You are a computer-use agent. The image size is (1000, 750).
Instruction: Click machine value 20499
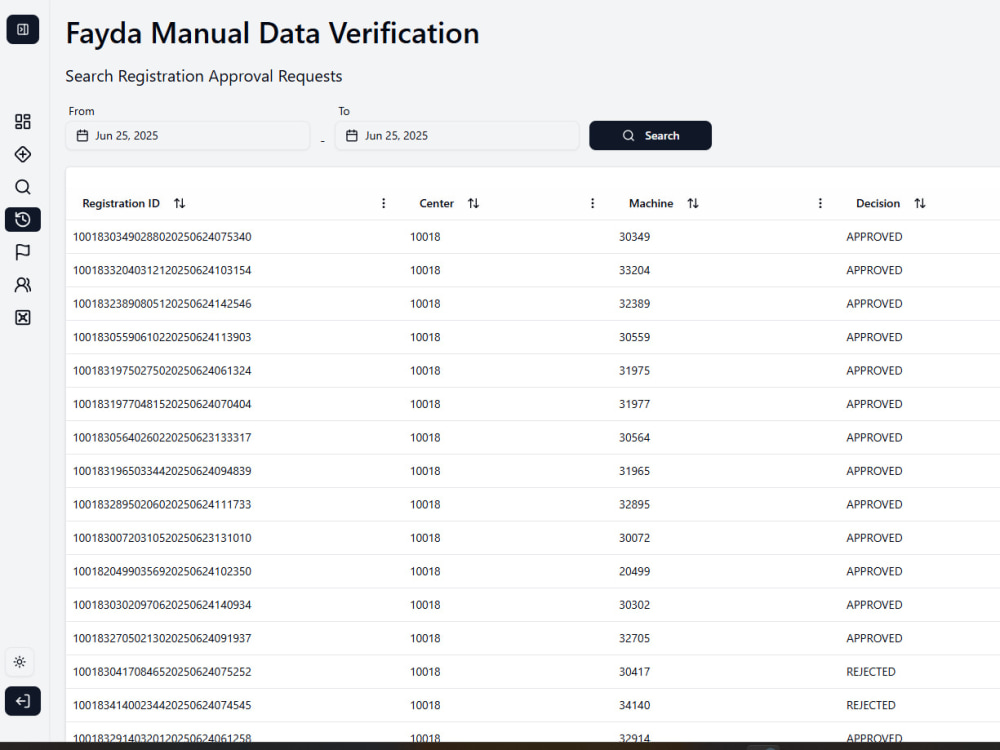coord(635,571)
